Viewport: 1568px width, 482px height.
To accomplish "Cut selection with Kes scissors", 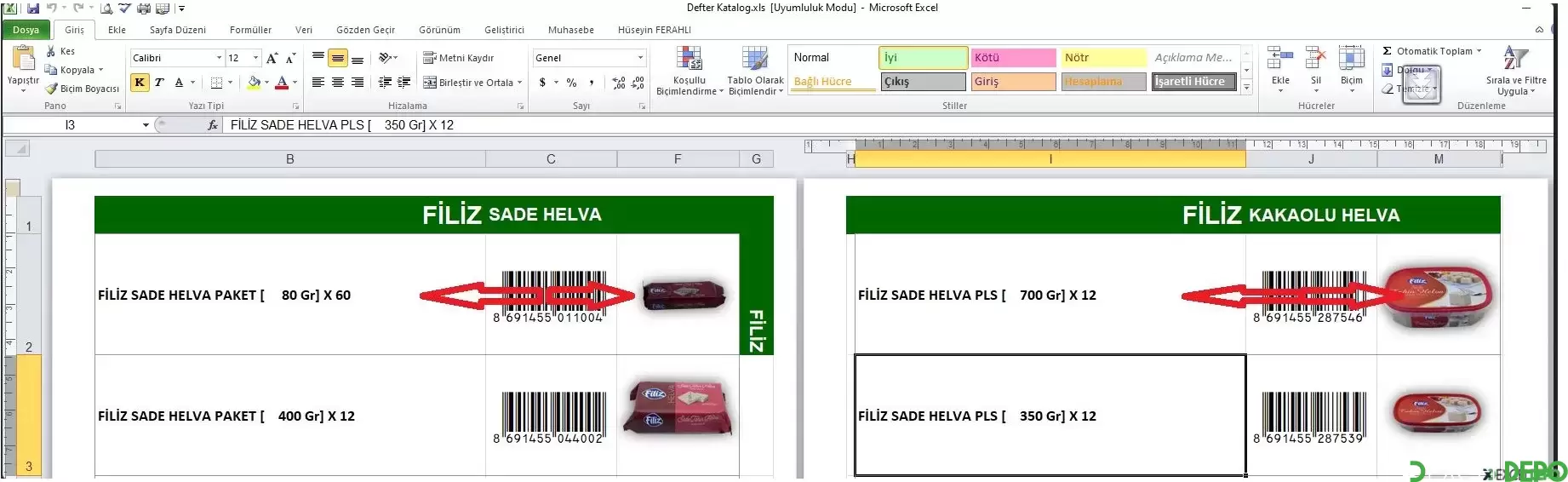I will 60,51.
